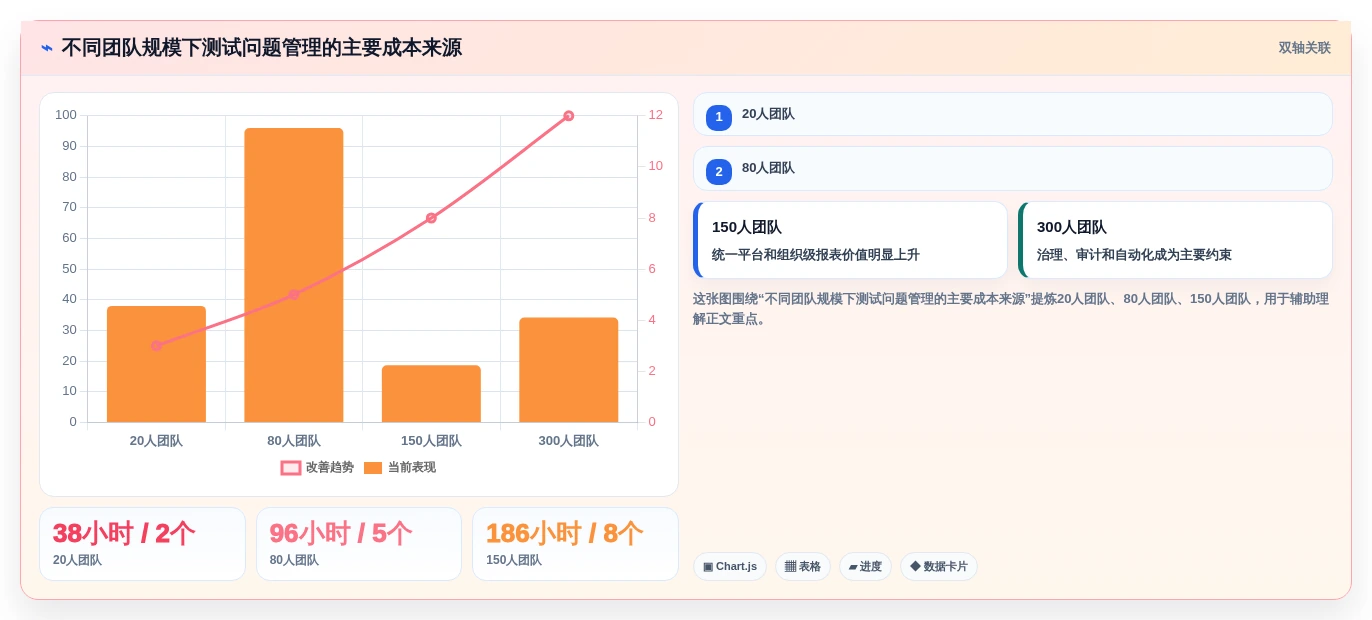Click the orange bar for 20人团队
1372x620 pixels.
pos(156,364)
